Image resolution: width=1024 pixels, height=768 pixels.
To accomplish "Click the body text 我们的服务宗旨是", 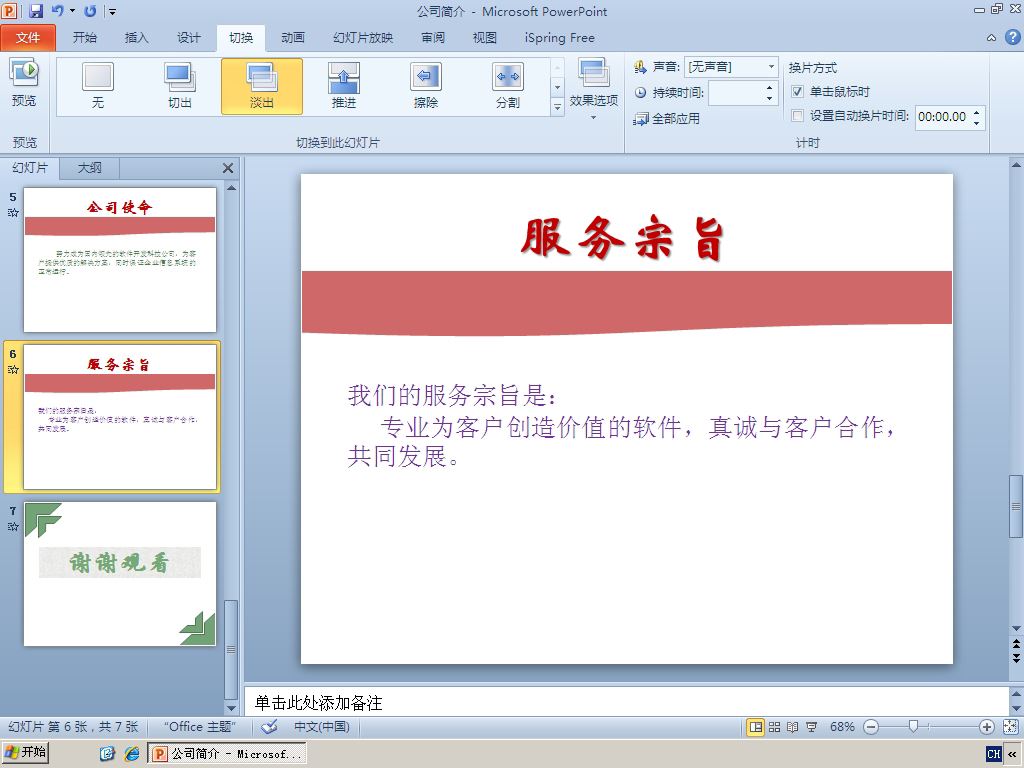I will tap(452, 395).
